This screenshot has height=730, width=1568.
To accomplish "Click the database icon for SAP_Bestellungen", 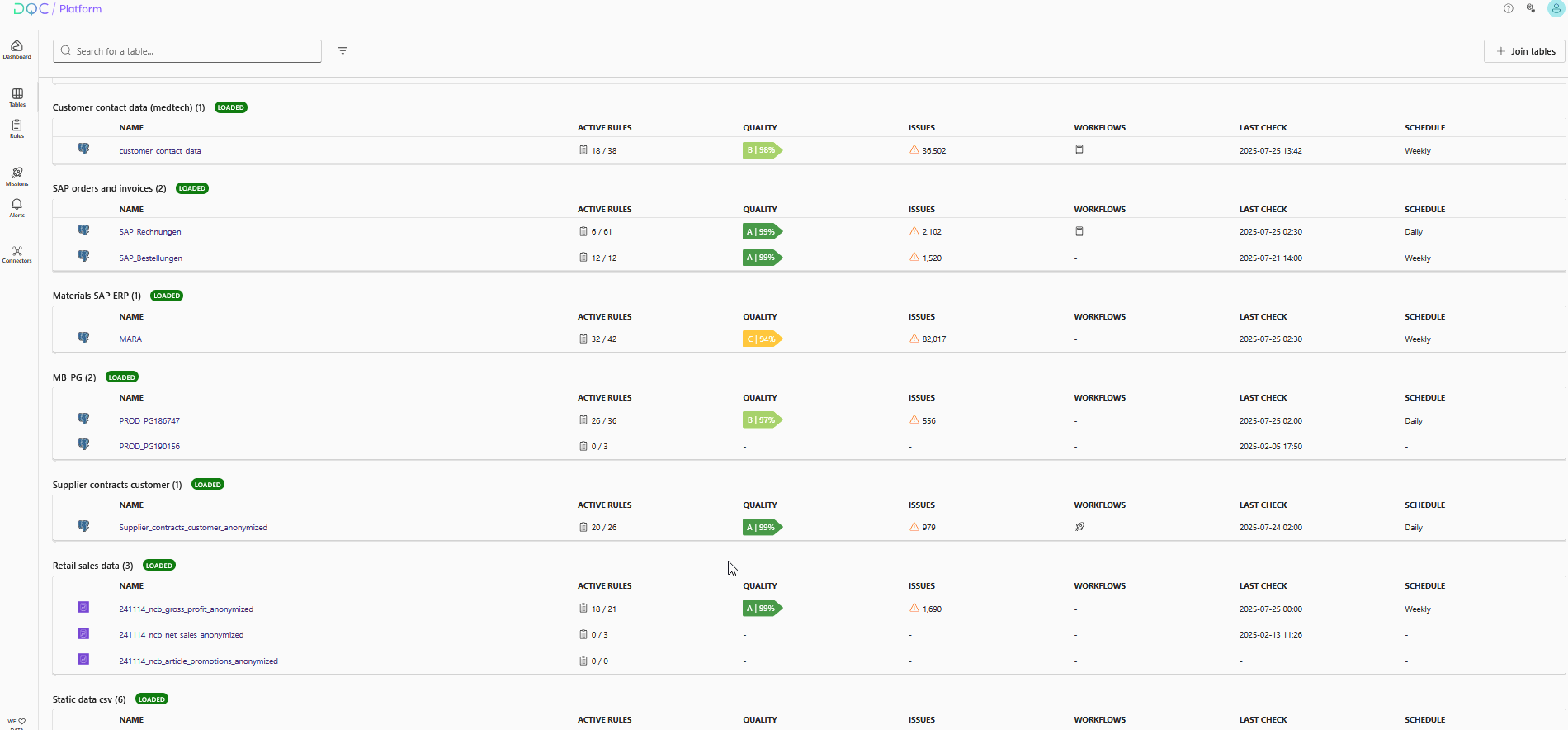I will click(83, 256).
